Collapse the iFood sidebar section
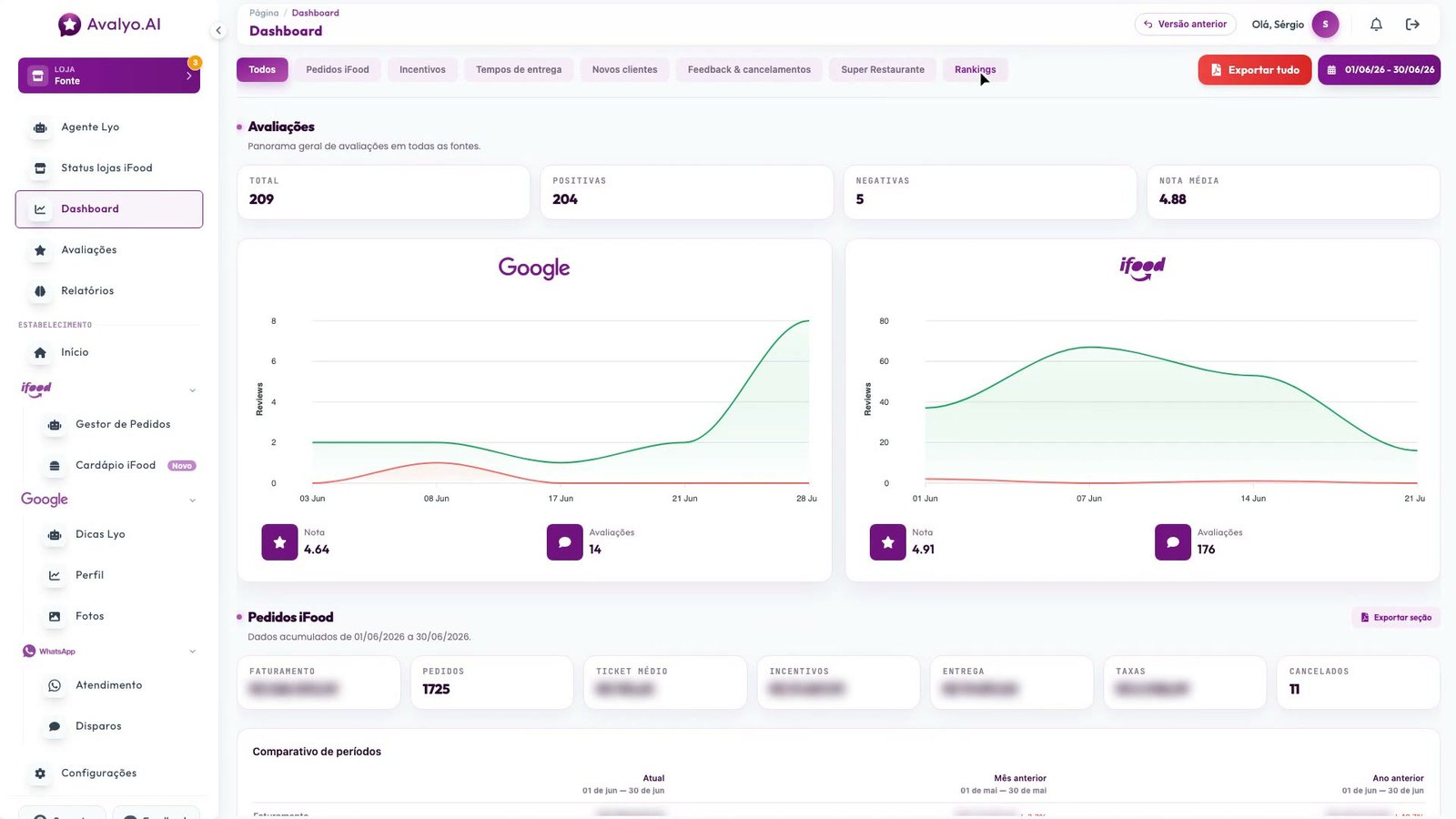This screenshot has height=819, width=1456. pos(192,390)
